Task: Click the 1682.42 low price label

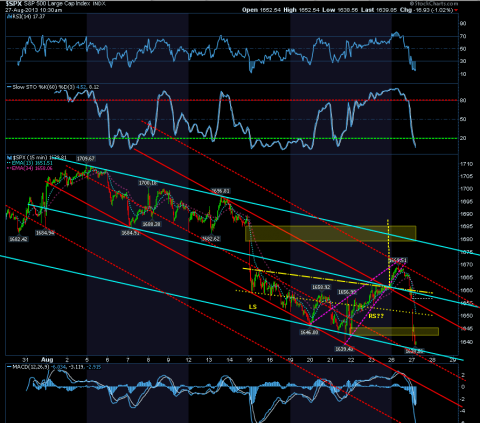Action: [x=19, y=239]
